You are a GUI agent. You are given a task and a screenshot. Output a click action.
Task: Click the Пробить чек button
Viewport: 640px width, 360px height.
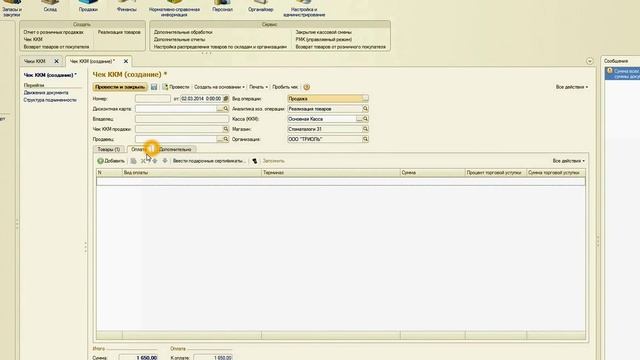coord(285,87)
